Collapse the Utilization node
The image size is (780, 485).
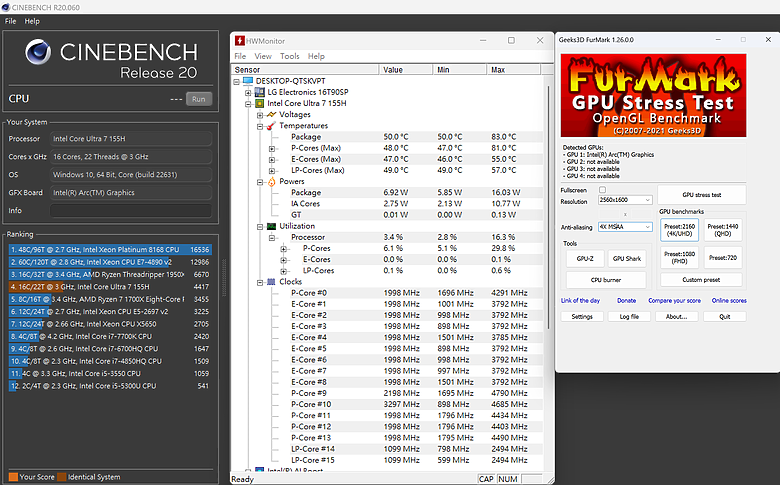click(260, 226)
